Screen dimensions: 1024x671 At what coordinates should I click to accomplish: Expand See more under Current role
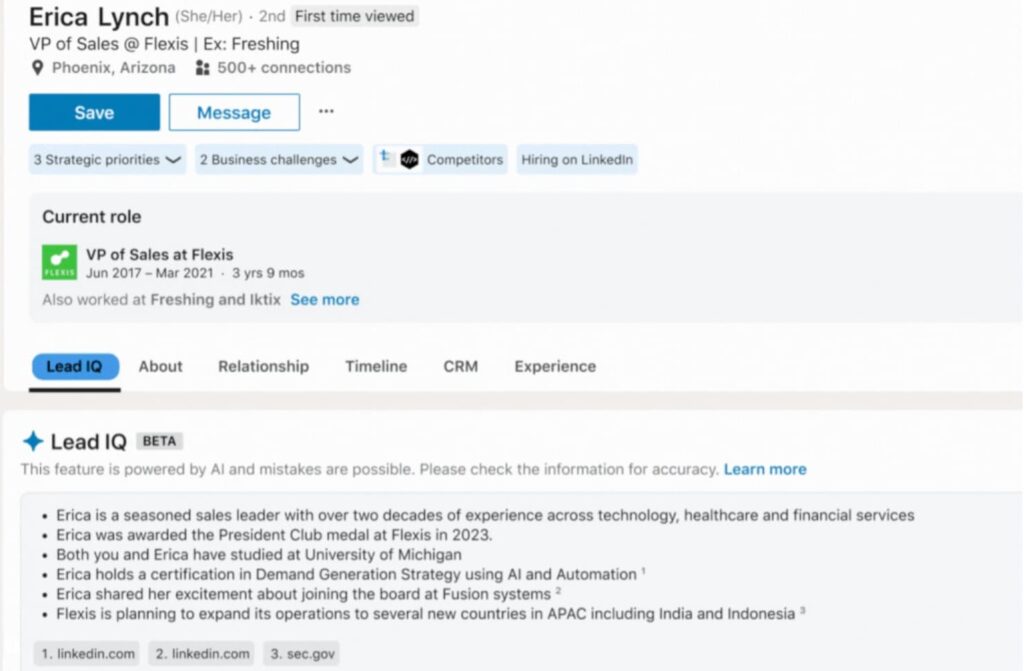(324, 299)
